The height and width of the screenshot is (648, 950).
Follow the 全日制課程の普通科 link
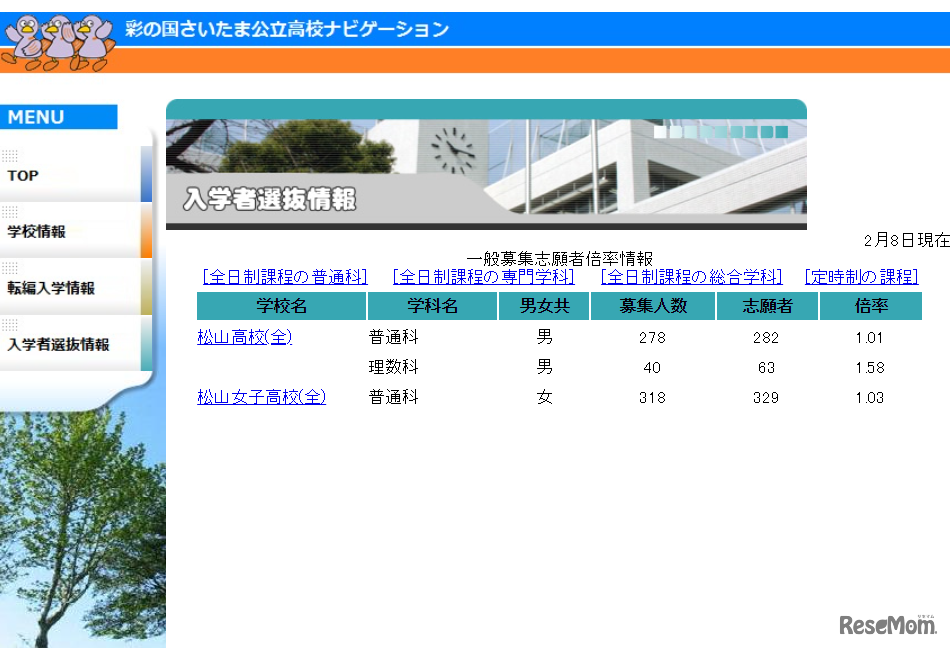[x=285, y=277]
